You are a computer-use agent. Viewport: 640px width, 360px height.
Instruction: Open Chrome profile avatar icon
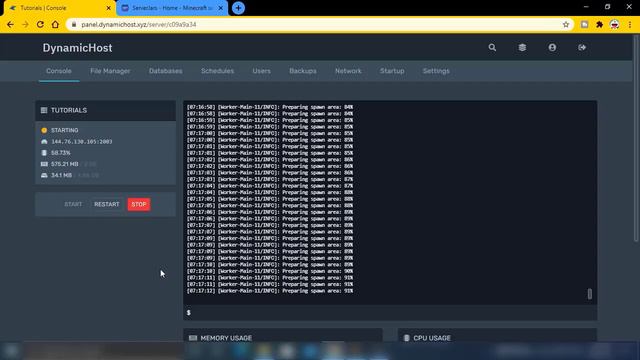pyautogui.click(x=614, y=24)
